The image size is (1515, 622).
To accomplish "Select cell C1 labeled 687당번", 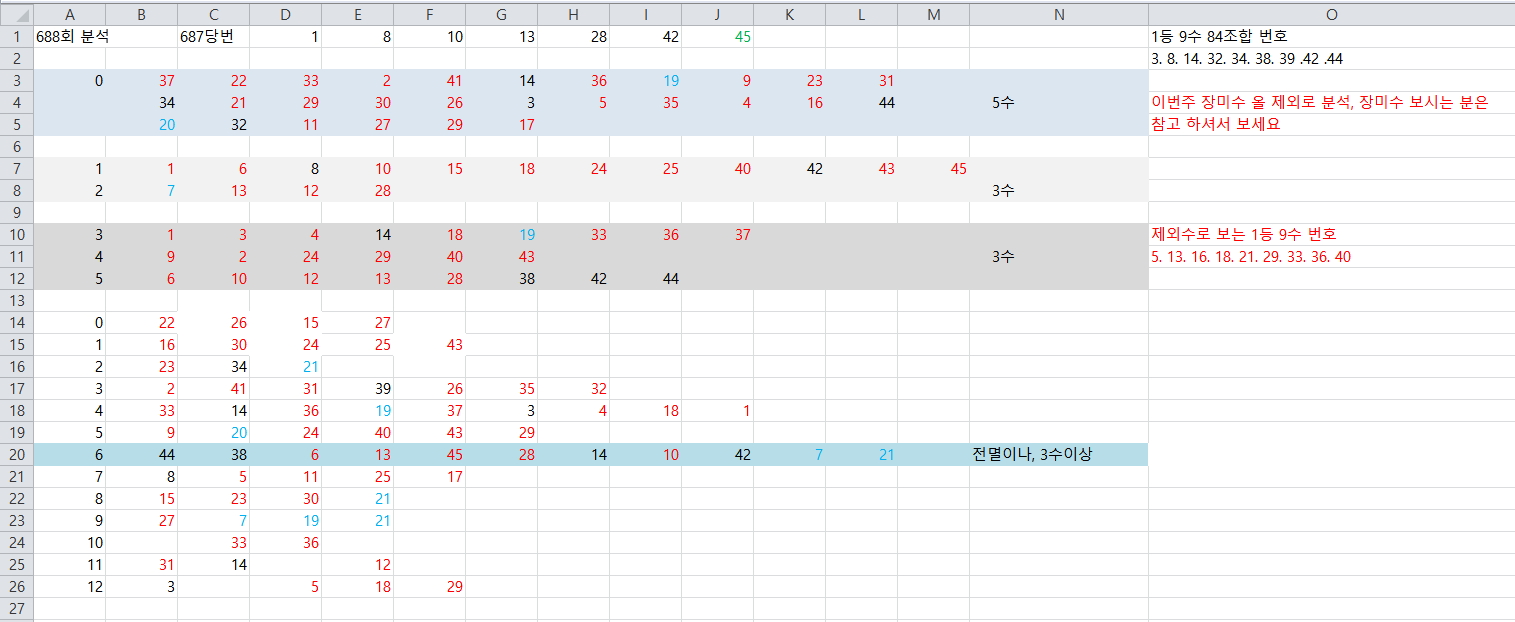I will point(213,37).
